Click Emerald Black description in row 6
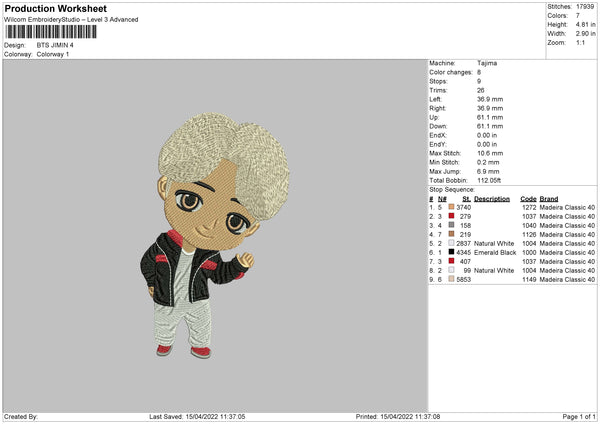The image size is (600, 424). pos(495,252)
